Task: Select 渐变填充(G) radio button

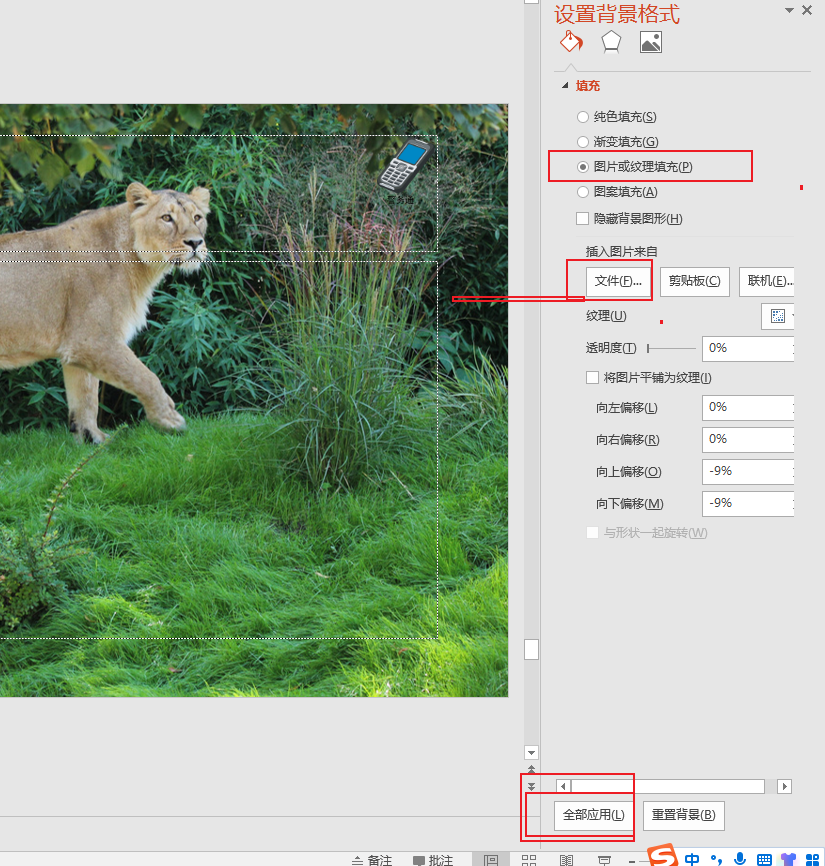Action: (x=583, y=142)
